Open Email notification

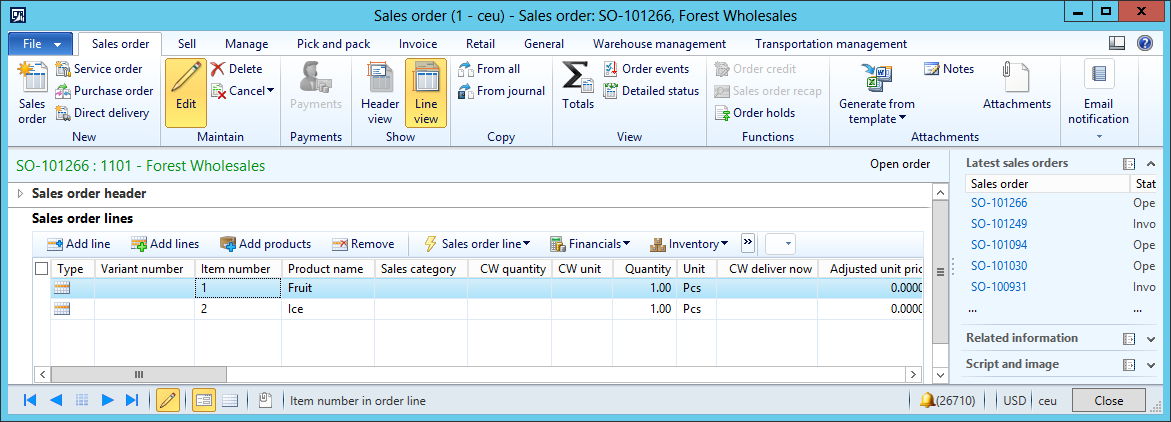[x=1098, y=92]
